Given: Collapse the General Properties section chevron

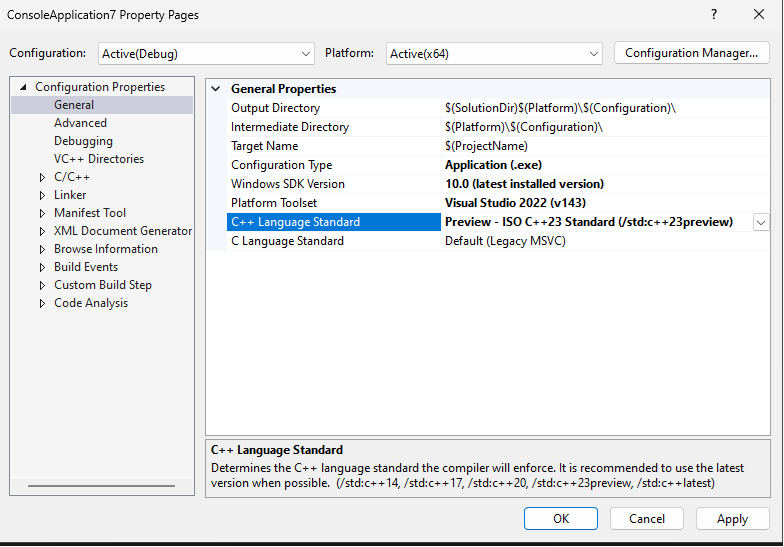Looking at the screenshot, I should tap(216, 89).
